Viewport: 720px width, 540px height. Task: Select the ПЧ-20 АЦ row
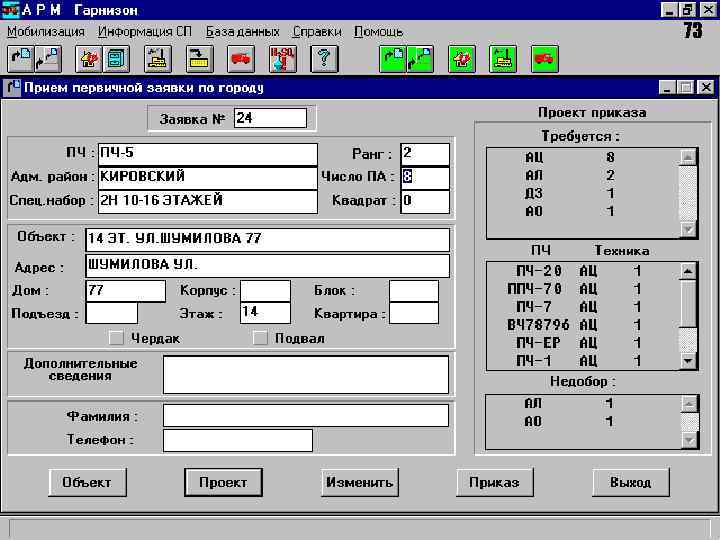click(x=582, y=271)
